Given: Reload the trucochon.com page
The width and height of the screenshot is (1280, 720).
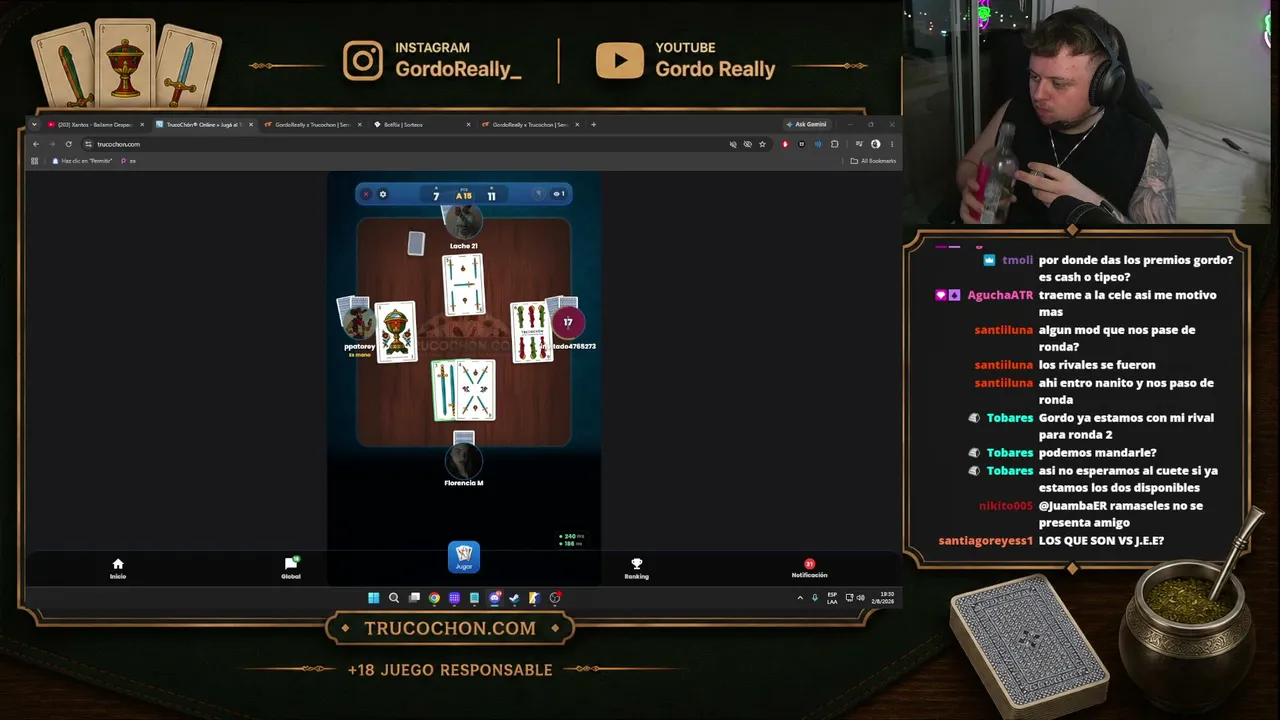Looking at the screenshot, I should click(68, 144).
